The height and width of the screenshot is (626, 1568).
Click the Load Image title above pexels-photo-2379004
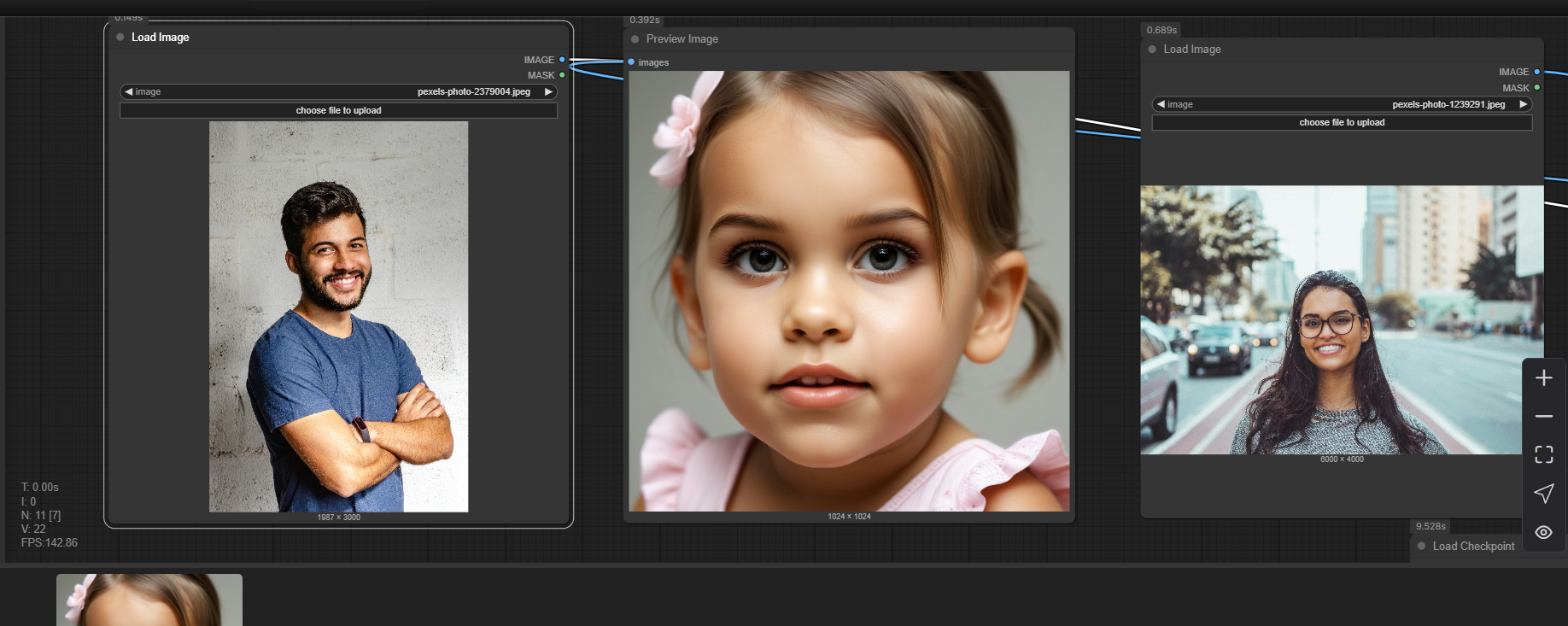[161, 37]
